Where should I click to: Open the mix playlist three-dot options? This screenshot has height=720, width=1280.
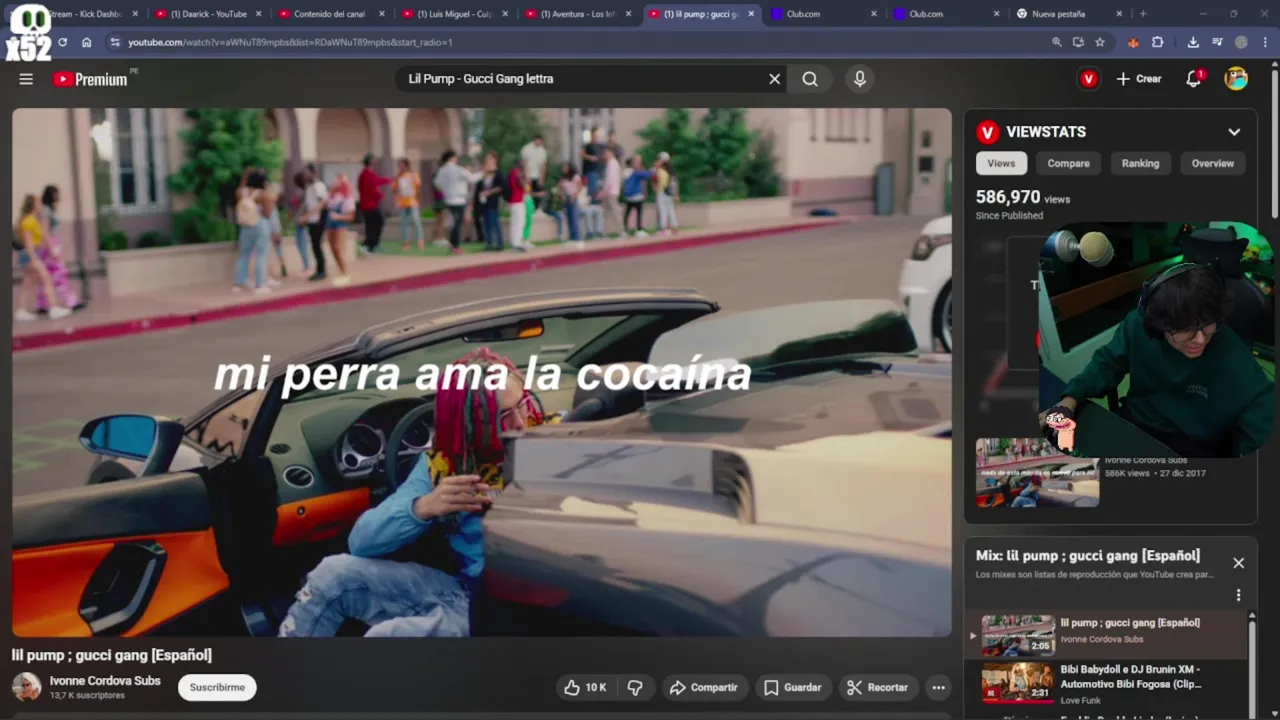click(1238, 595)
